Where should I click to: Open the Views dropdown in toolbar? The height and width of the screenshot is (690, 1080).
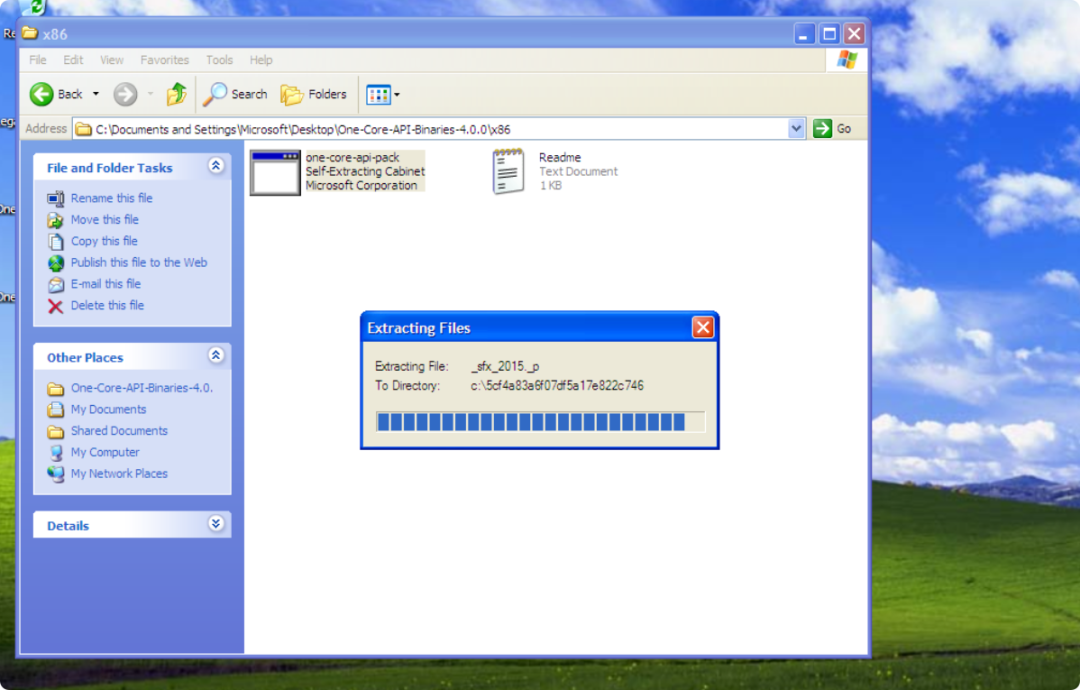[x=382, y=94]
